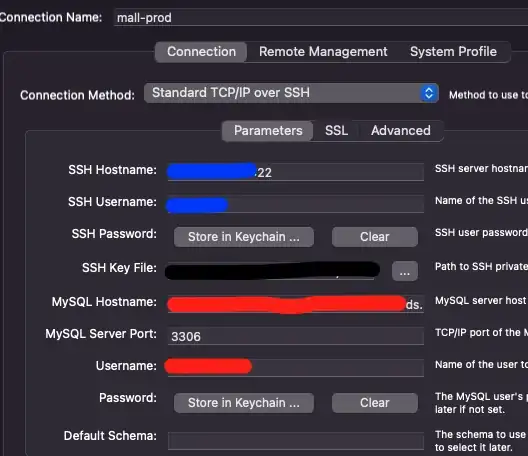Click the MySQL Server Port label
Screen dimensions: 528x456
(101, 334)
